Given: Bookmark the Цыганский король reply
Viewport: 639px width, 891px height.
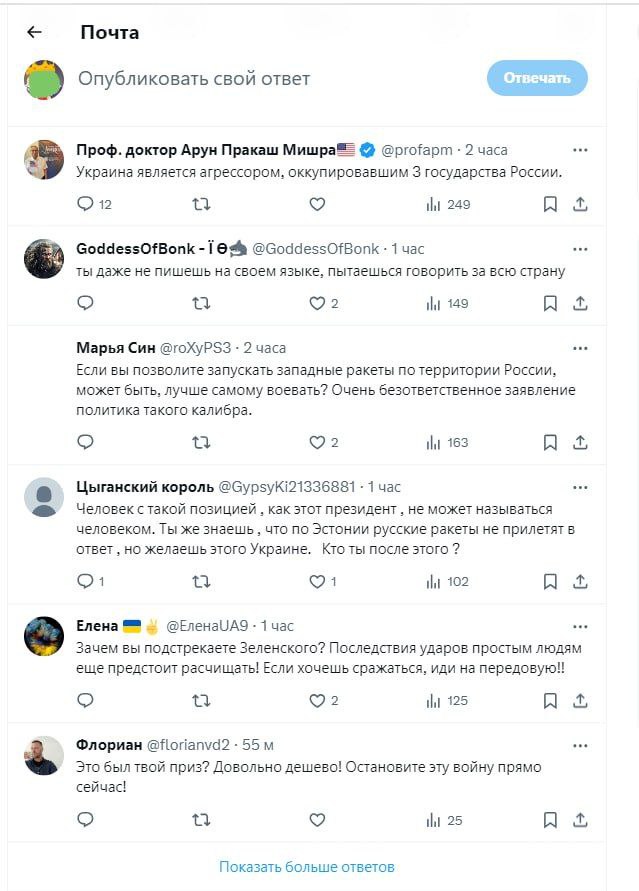Looking at the screenshot, I should pyautogui.click(x=550, y=581).
